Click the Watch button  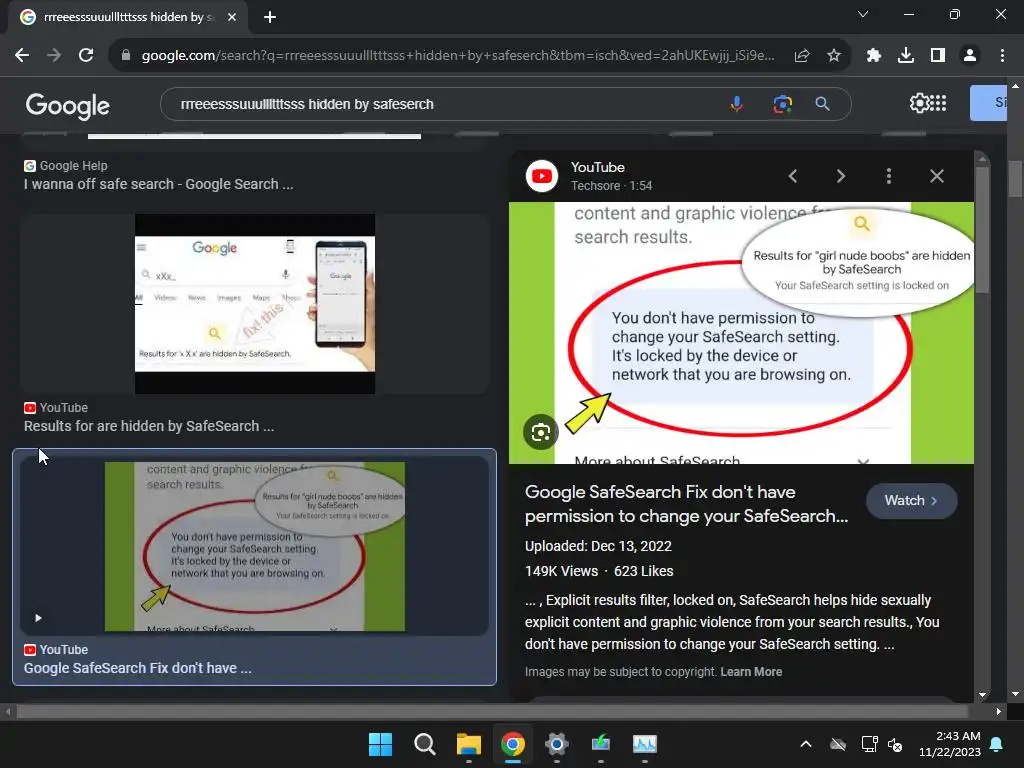click(912, 501)
